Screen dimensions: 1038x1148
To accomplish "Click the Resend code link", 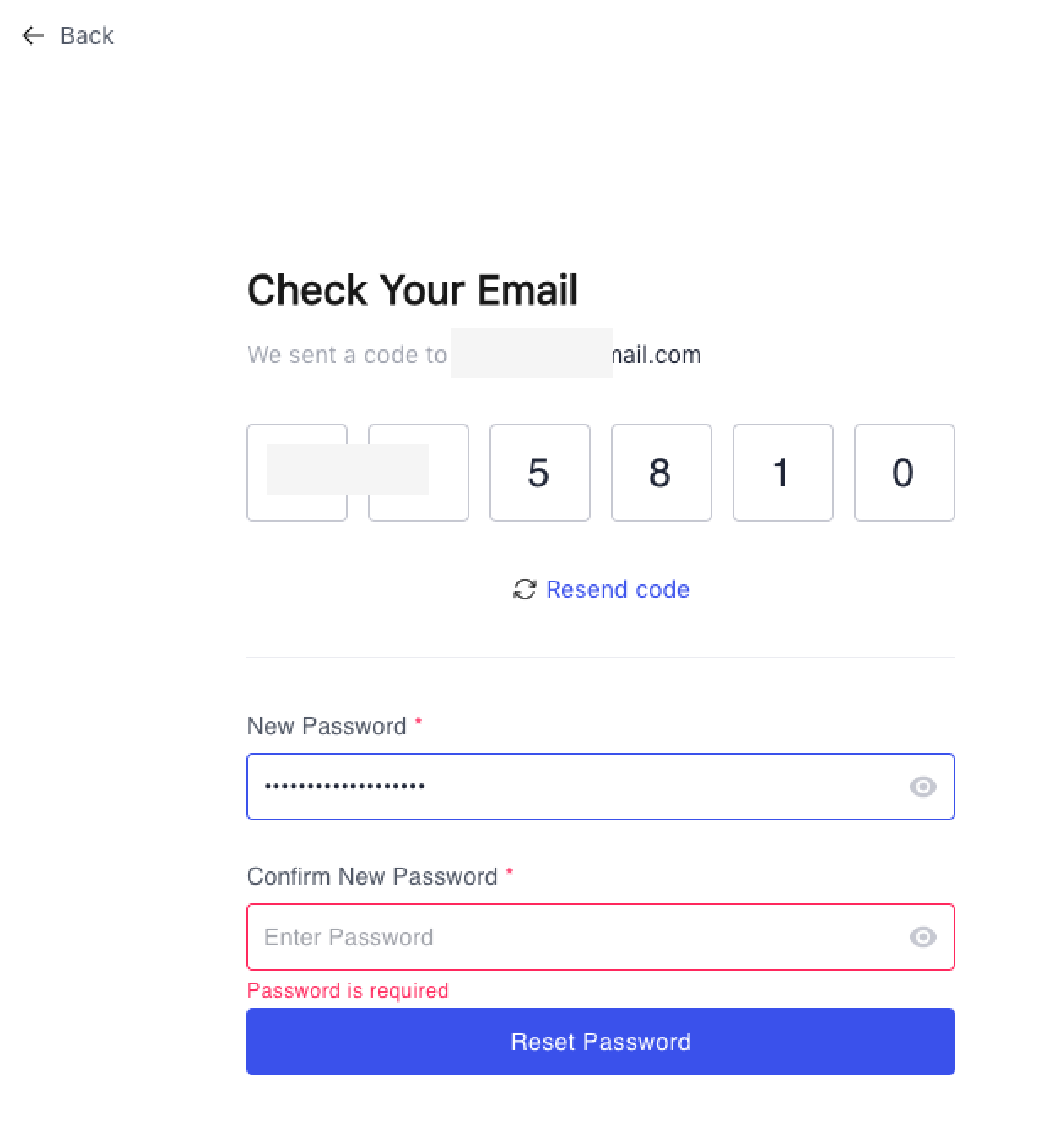I will (x=617, y=589).
